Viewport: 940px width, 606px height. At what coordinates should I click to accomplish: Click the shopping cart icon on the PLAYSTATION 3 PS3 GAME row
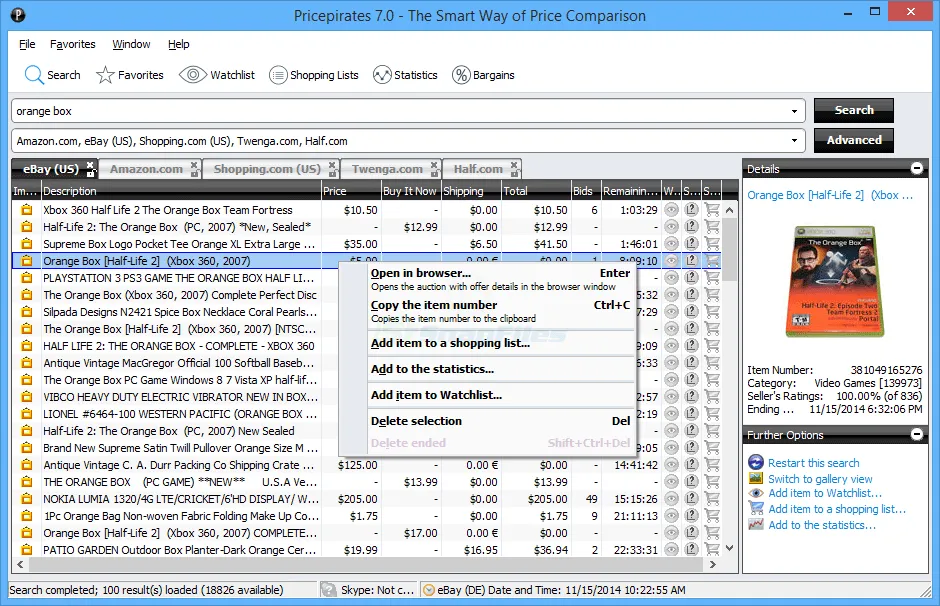tap(712, 278)
